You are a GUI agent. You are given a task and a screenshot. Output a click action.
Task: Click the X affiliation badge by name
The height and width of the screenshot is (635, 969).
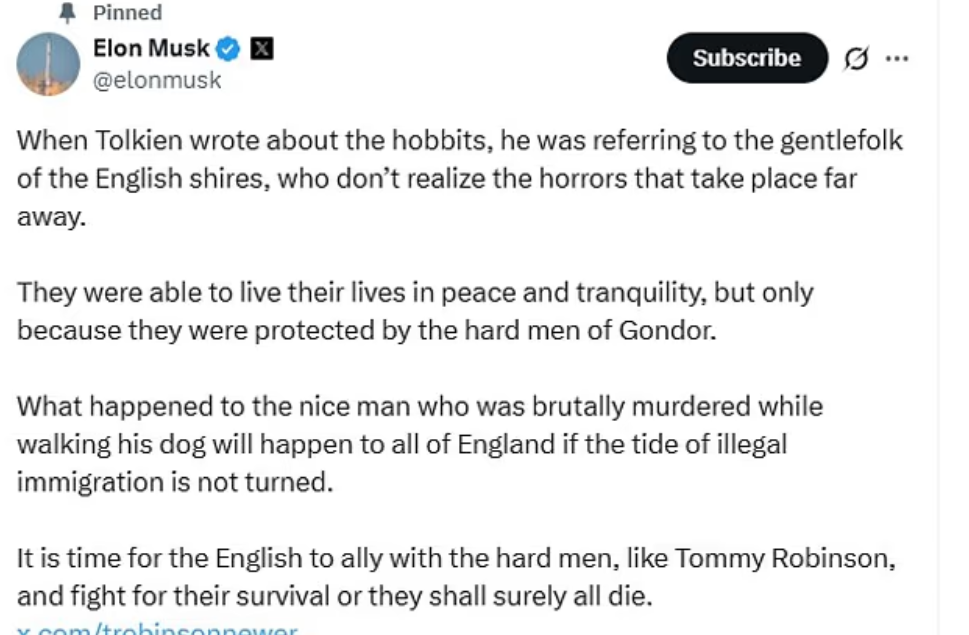(262, 49)
